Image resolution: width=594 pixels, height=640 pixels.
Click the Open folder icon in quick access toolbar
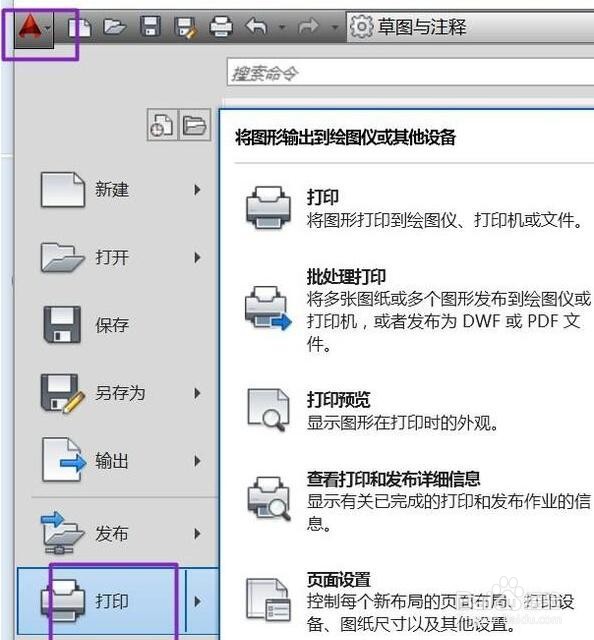pos(115,27)
